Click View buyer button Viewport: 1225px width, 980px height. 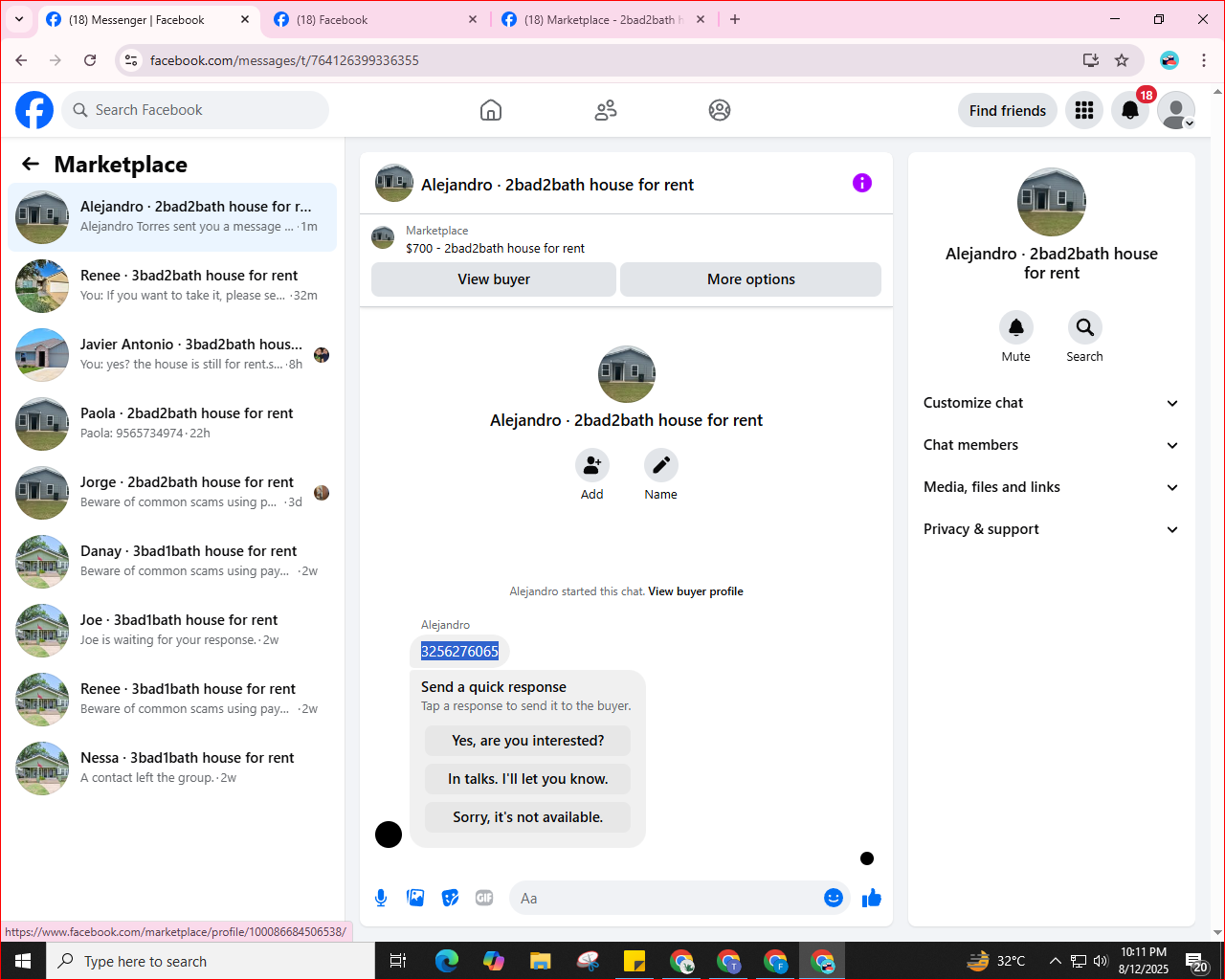tap(494, 279)
